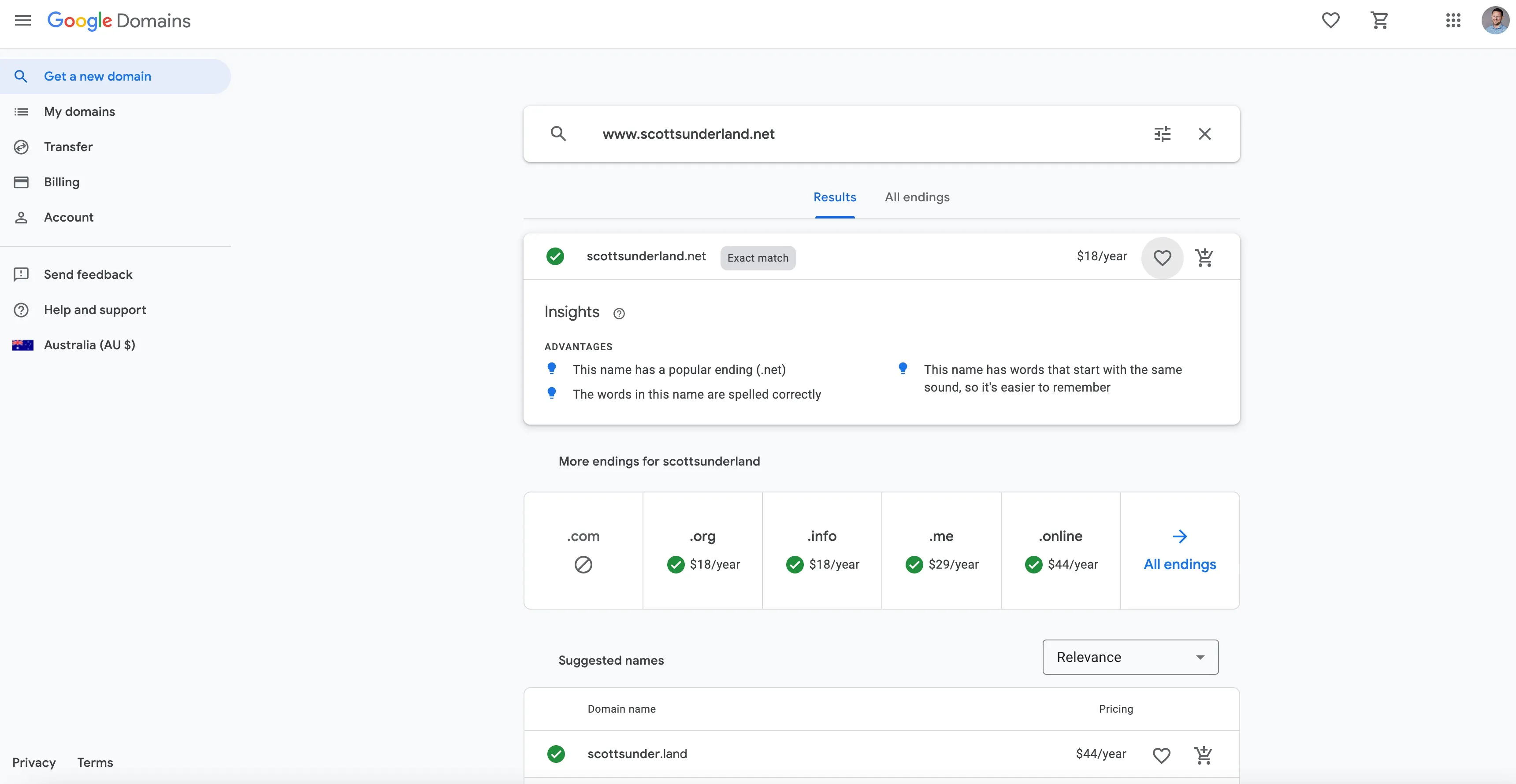The image size is (1516, 784).
Task: Select the .me $29/year ending
Action: click(x=942, y=551)
